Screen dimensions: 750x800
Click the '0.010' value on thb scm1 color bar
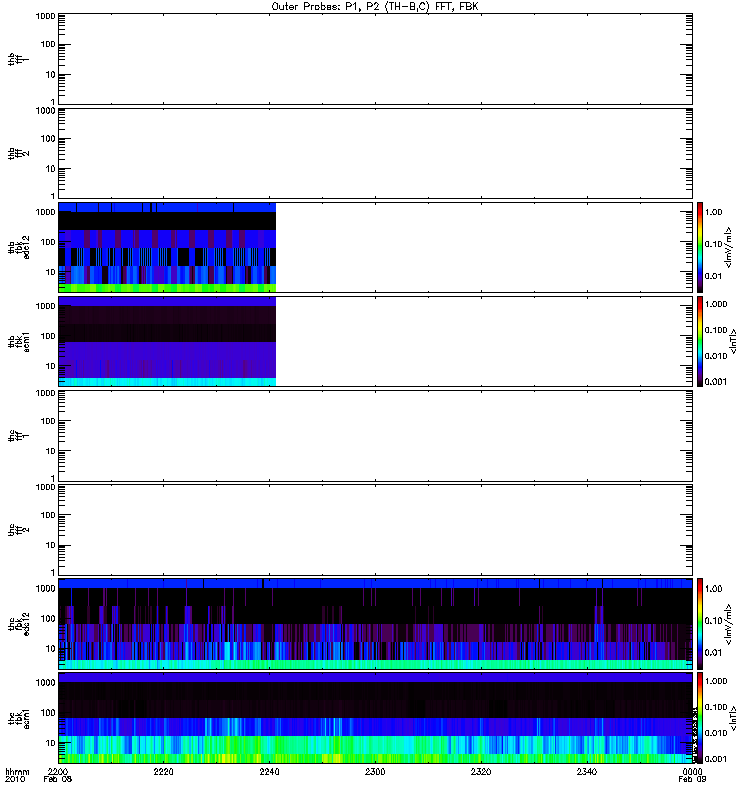coord(716,356)
